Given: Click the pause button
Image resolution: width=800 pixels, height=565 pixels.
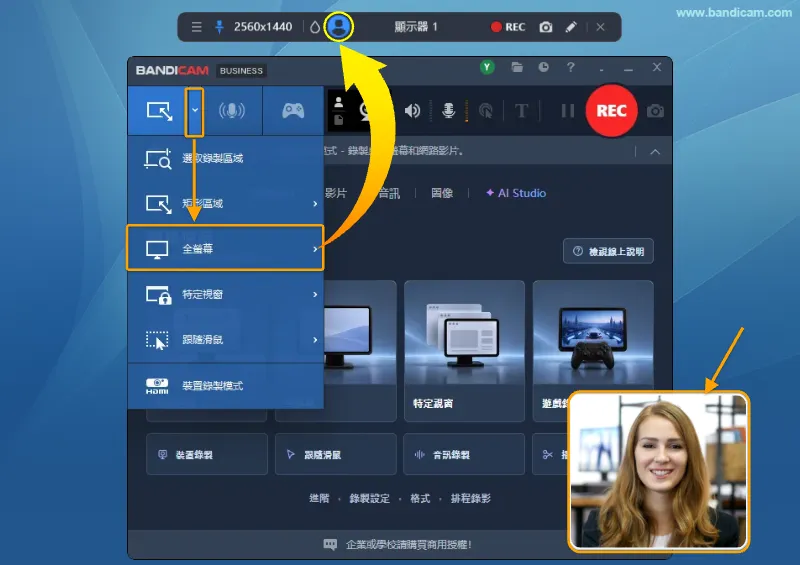Looking at the screenshot, I should (x=568, y=111).
